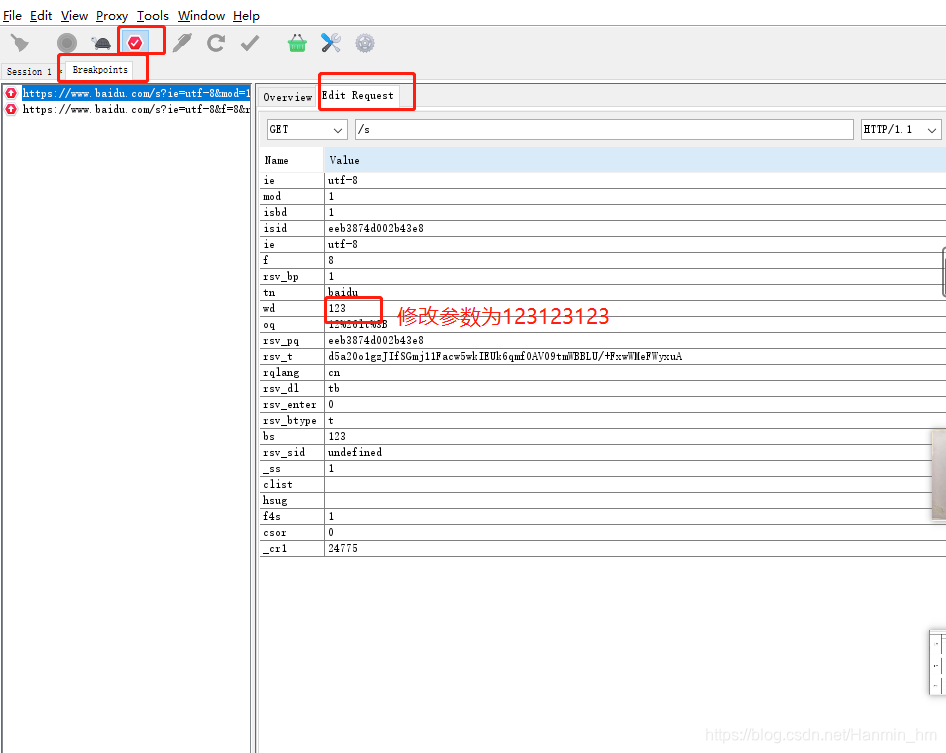
Task: Click the mod parameter name cell
Action: (292, 196)
